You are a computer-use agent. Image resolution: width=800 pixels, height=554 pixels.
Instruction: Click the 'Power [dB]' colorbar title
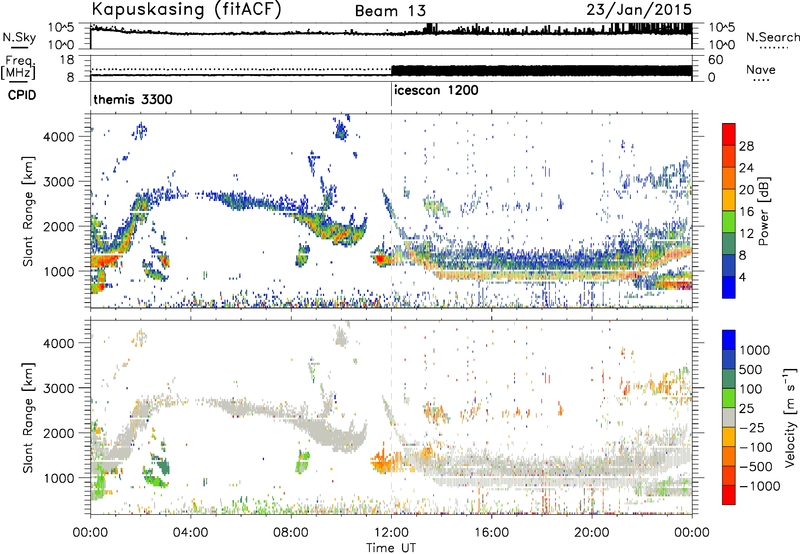click(764, 211)
